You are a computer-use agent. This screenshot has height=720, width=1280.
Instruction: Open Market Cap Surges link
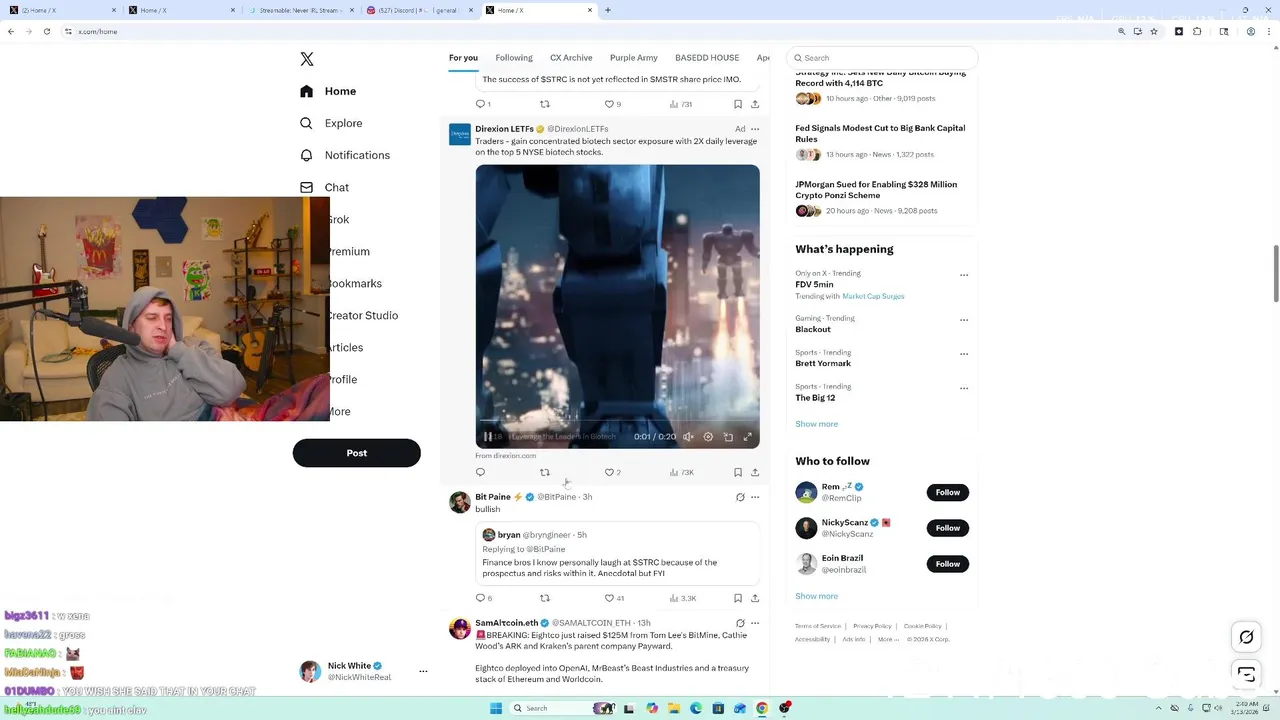pyautogui.click(x=873, y=296)
